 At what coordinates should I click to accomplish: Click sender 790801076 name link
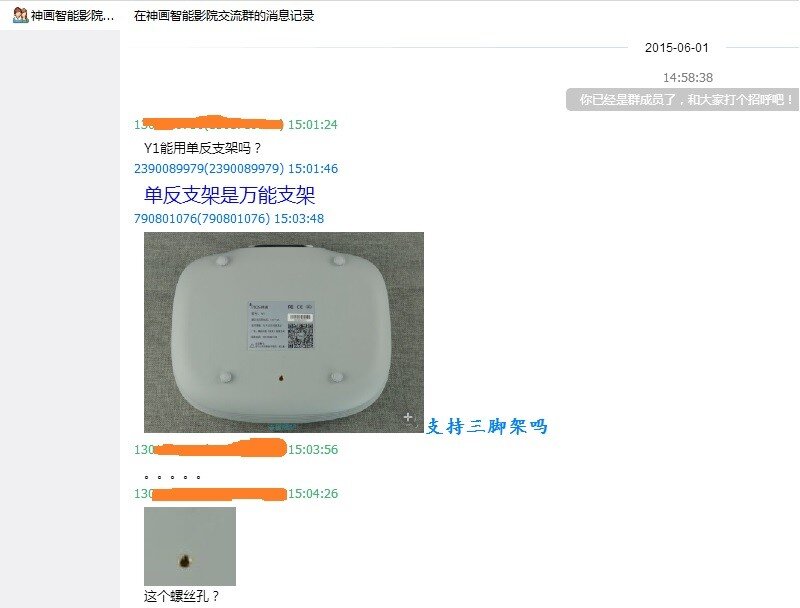(x=202, y=218)
